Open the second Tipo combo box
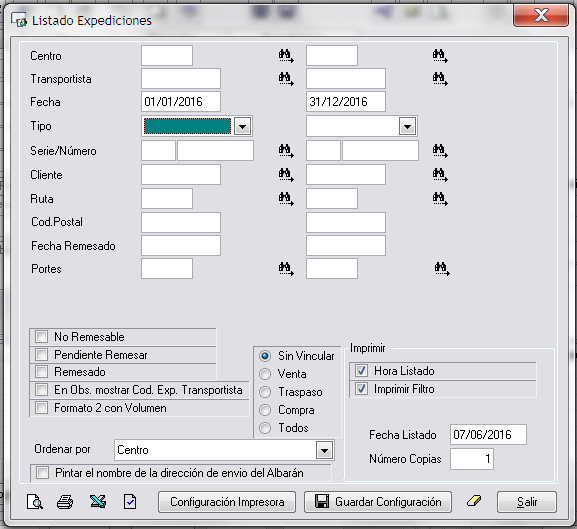The width and height of the screenshot is (577, 529). coord(407,127)
